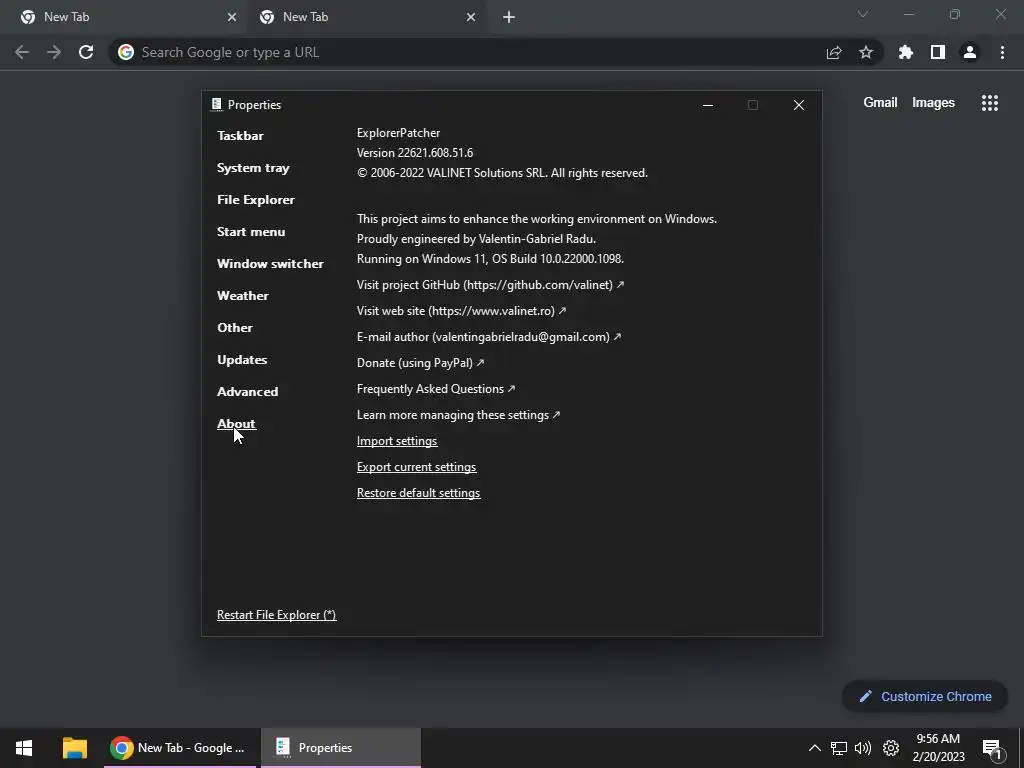Open Learn more managing these settings

pyautogui.click(x=458, y=415)
